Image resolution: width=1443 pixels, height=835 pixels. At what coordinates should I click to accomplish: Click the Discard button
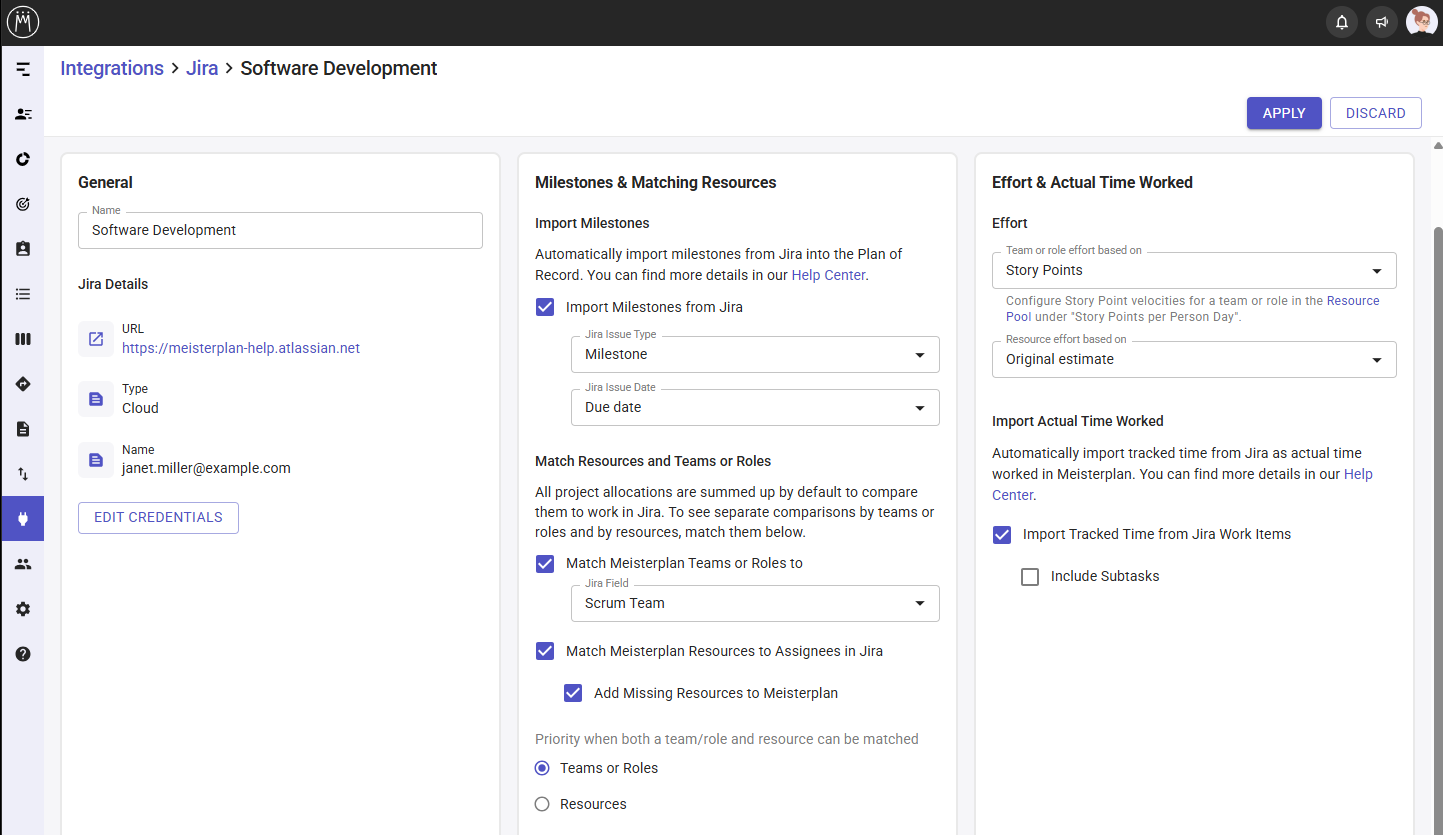[x=1376, y=113]
